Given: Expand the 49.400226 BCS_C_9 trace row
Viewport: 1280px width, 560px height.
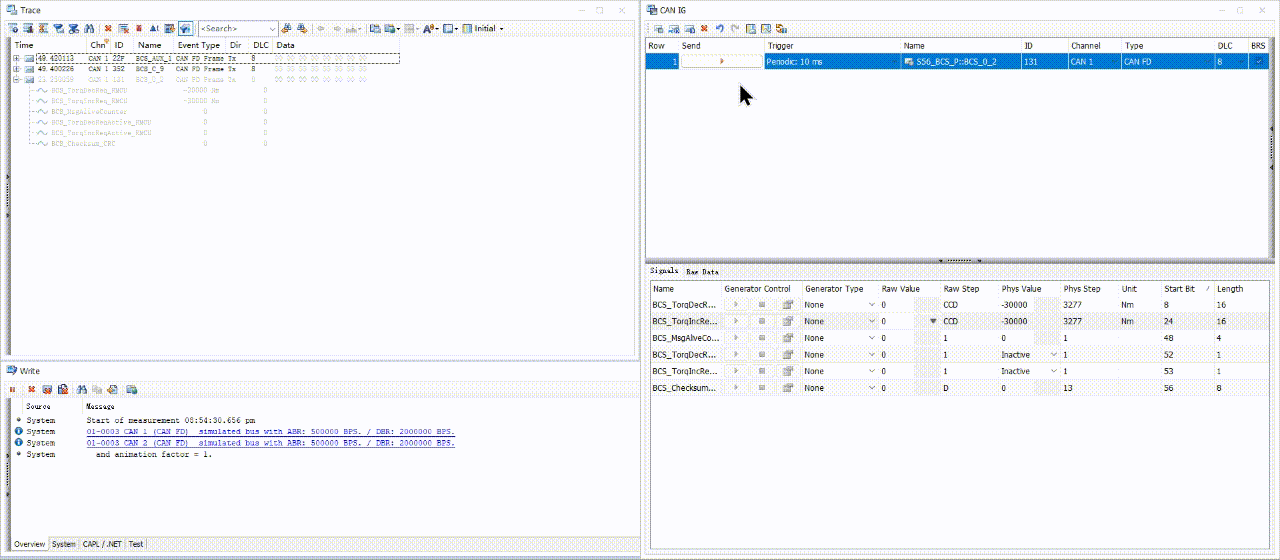Looking at the screenshot, I should tap(16, 69).
